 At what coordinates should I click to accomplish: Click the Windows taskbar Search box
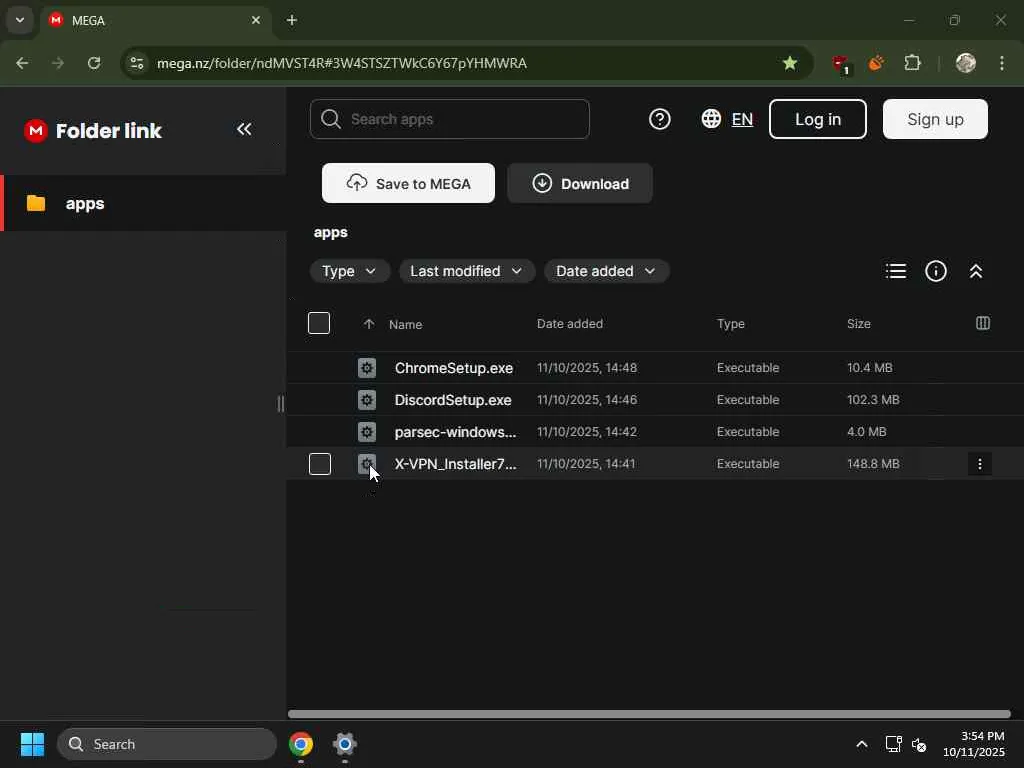click(x=167, y=744)
